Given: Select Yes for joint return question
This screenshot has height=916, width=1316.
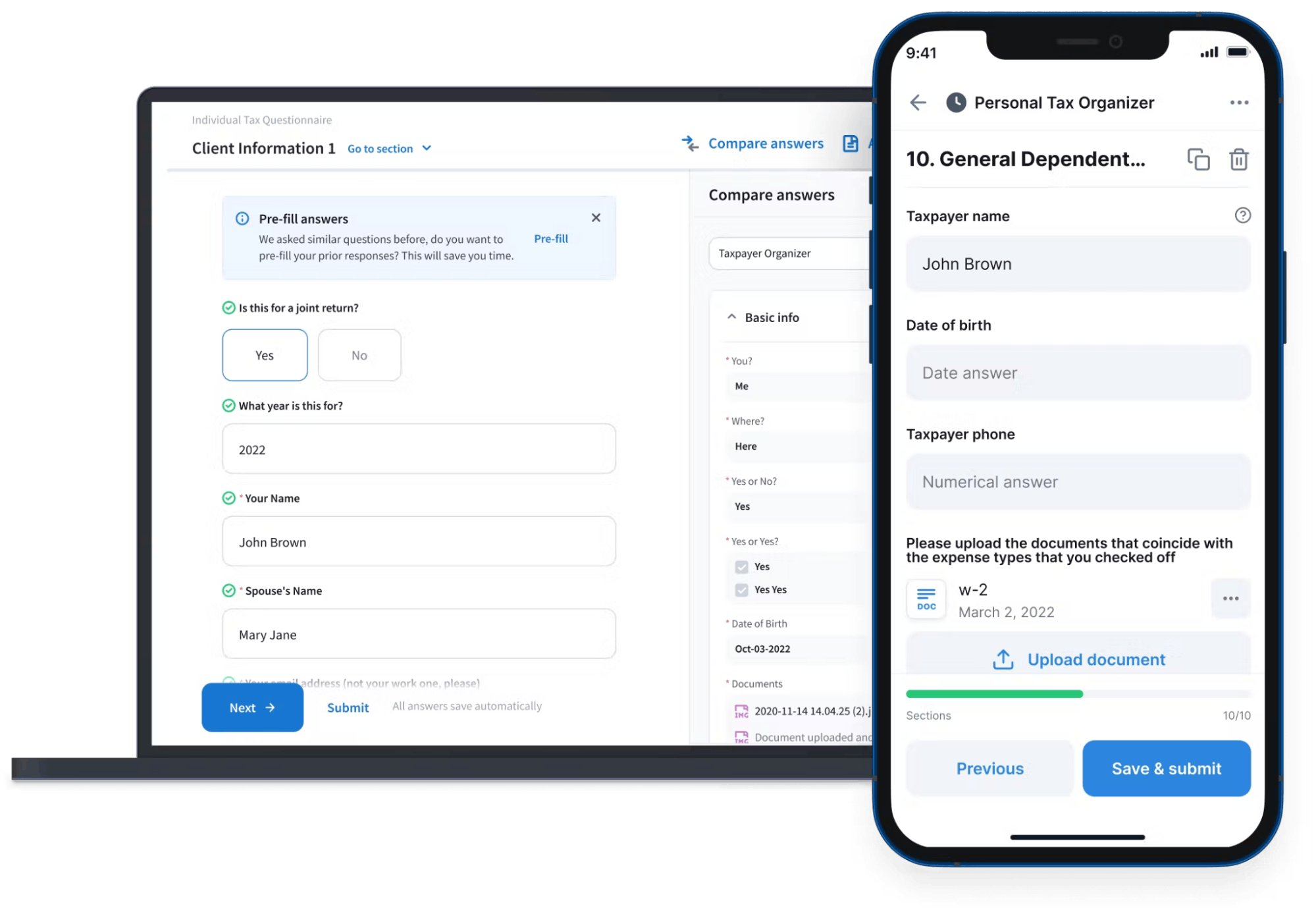Looking at the screenshot, I should tap(264, 354).
